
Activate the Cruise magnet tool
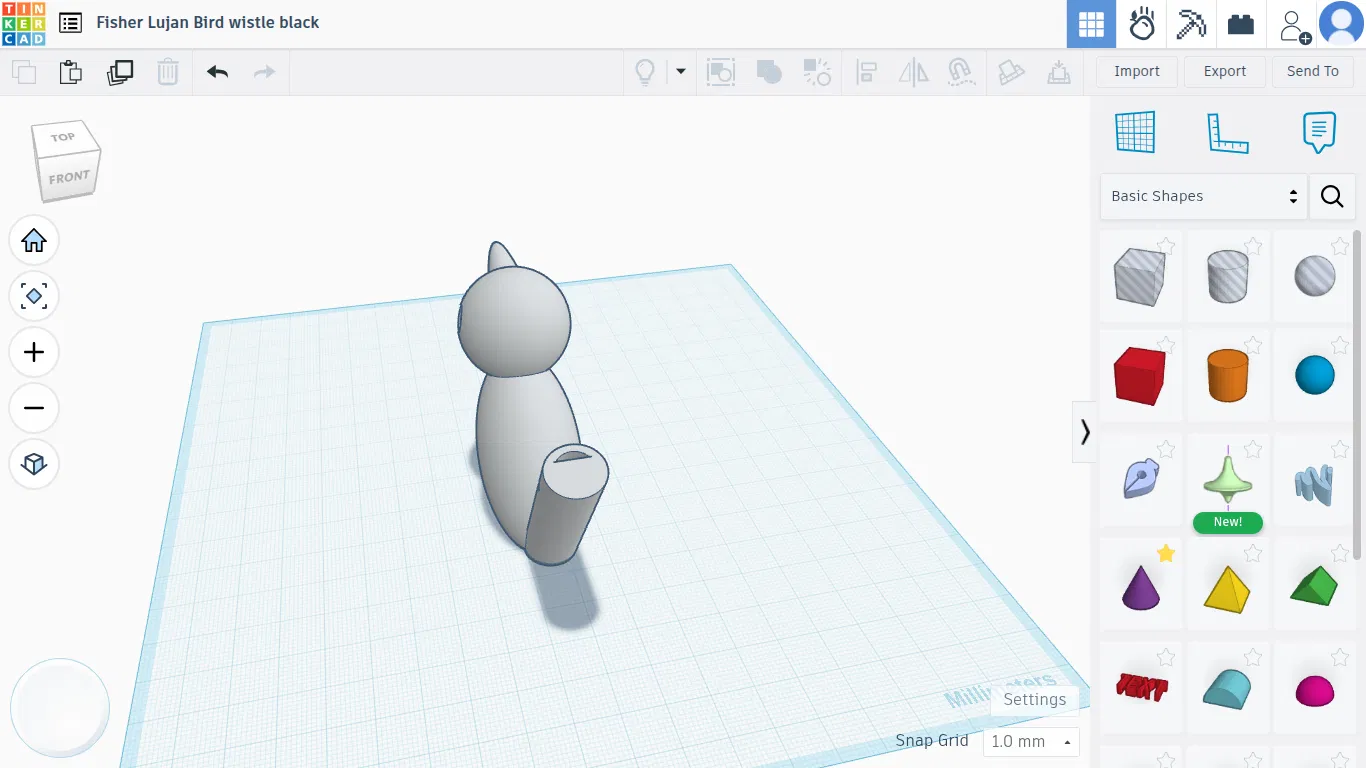tap(960, 72)
